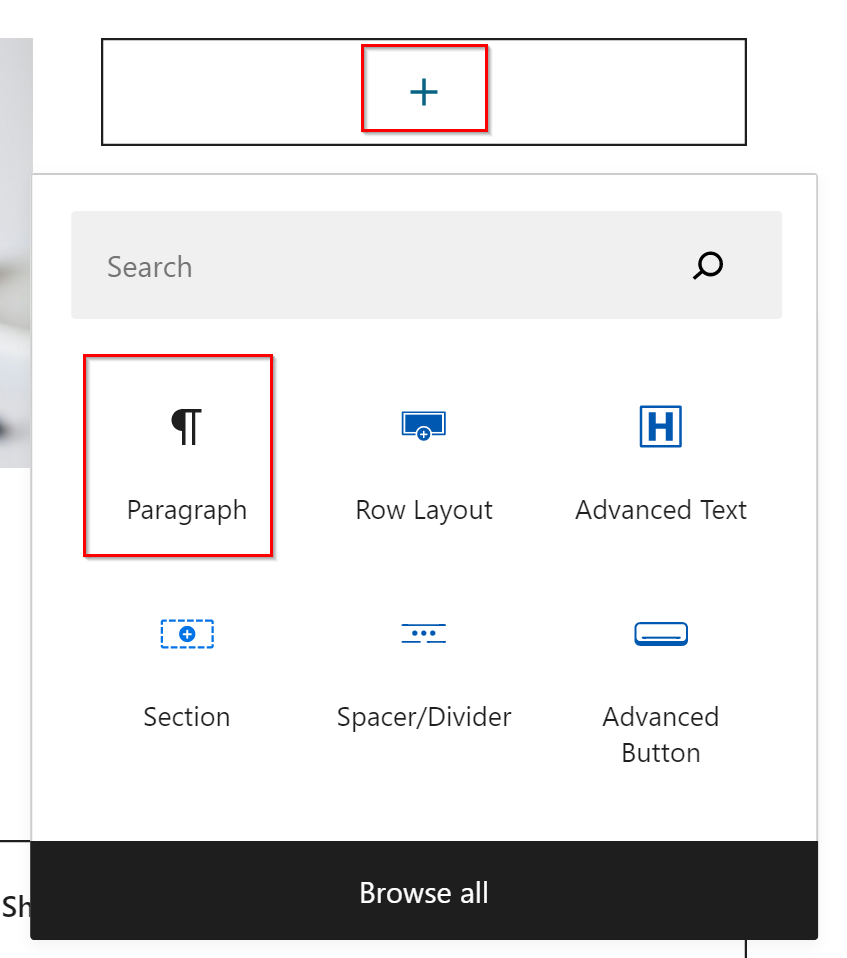The height and width of the screenshot is (958, 847).
Task: Click the plus add block icon
Action: click(x=424, y=92)
